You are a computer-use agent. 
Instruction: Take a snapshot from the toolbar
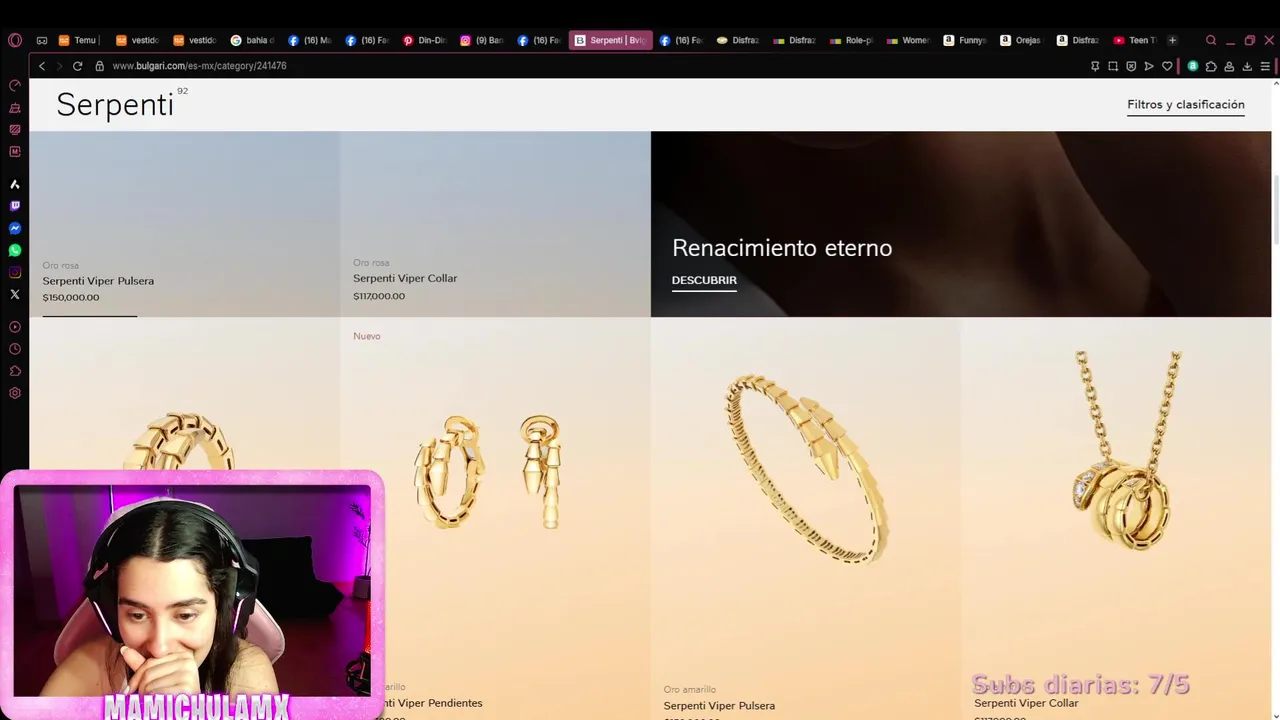[1113, 66]
